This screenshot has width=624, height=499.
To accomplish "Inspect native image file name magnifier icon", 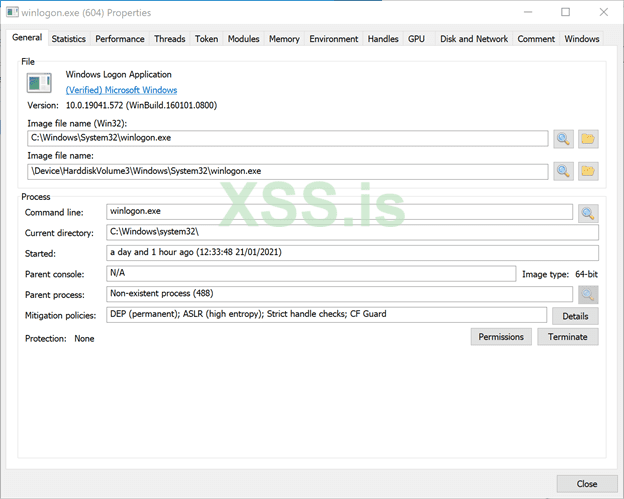I will [x=563, y=171].
